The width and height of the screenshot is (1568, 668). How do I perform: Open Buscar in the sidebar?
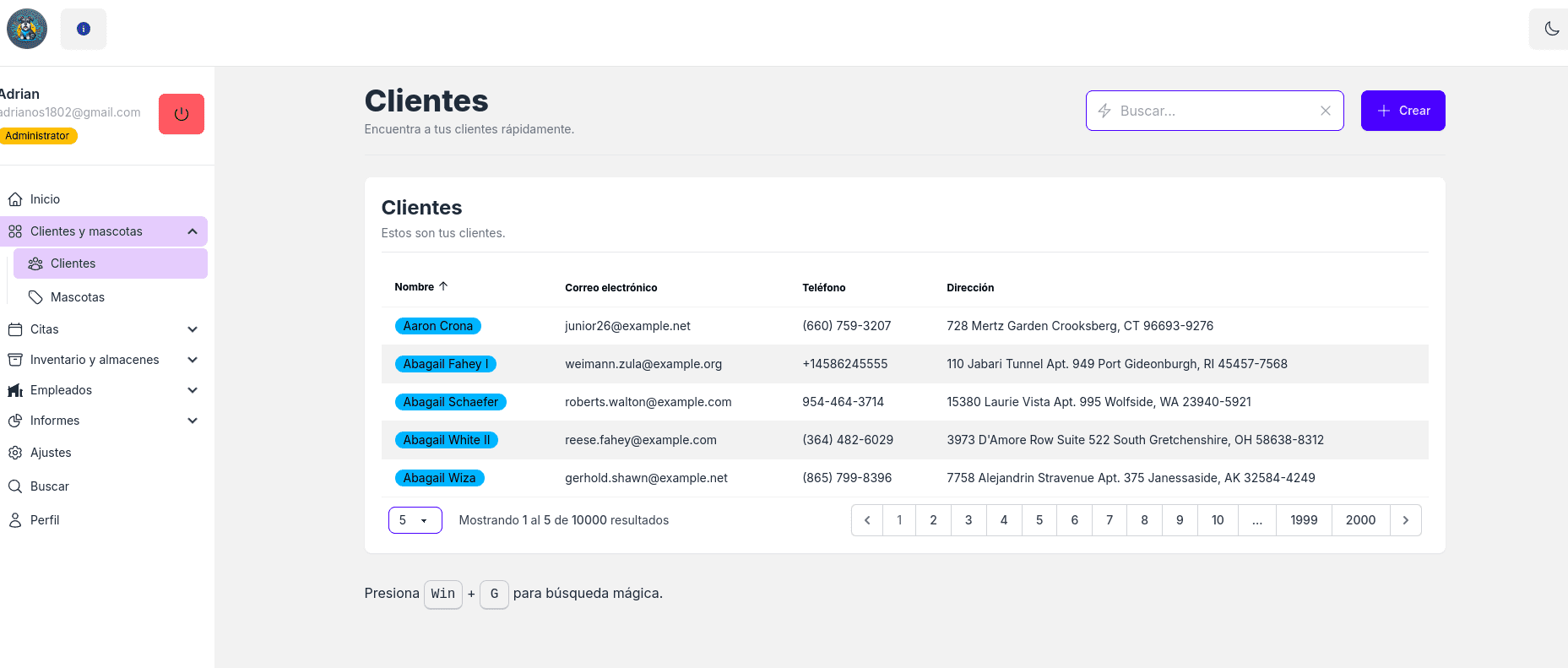pyautogui.click(x=104, y=486)
